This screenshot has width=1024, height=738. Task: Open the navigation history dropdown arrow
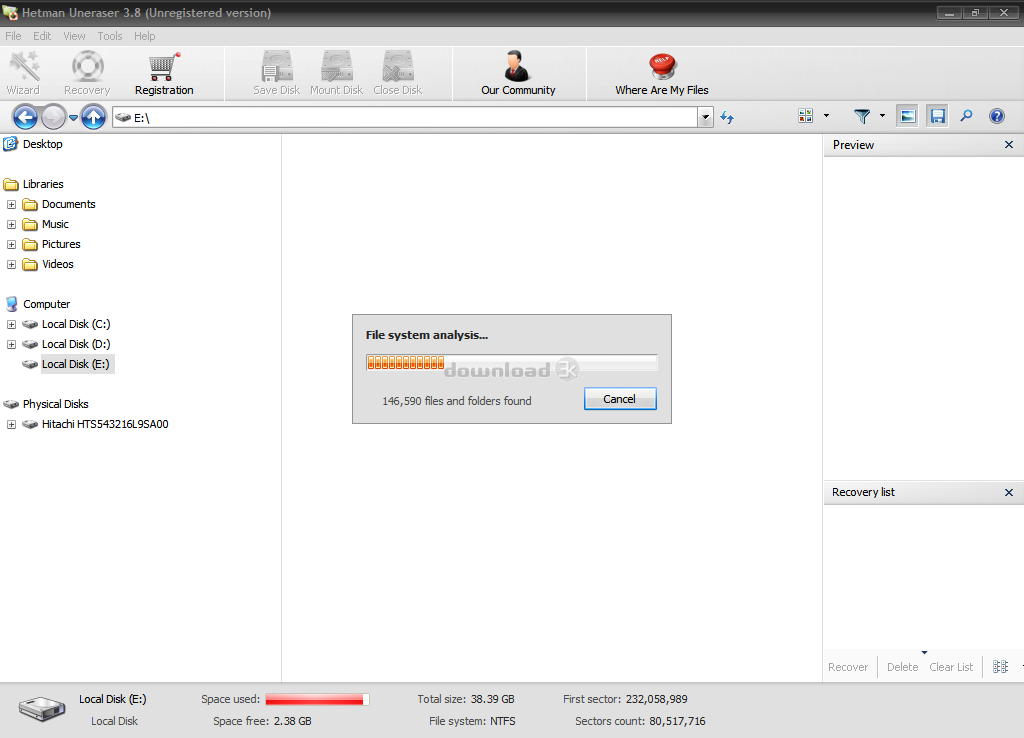[x=73, y=118]
